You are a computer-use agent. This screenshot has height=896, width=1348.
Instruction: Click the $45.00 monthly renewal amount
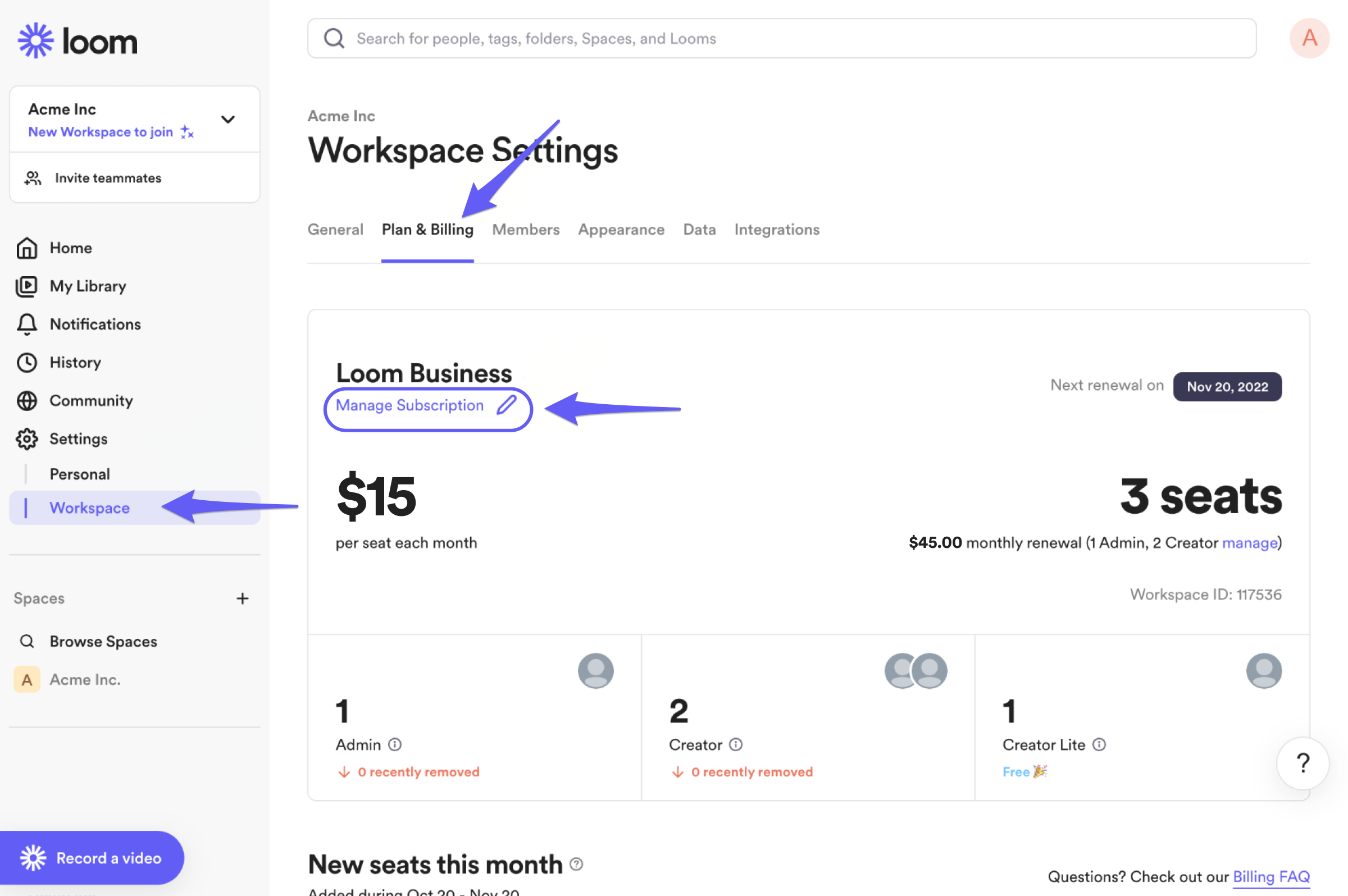935,542
